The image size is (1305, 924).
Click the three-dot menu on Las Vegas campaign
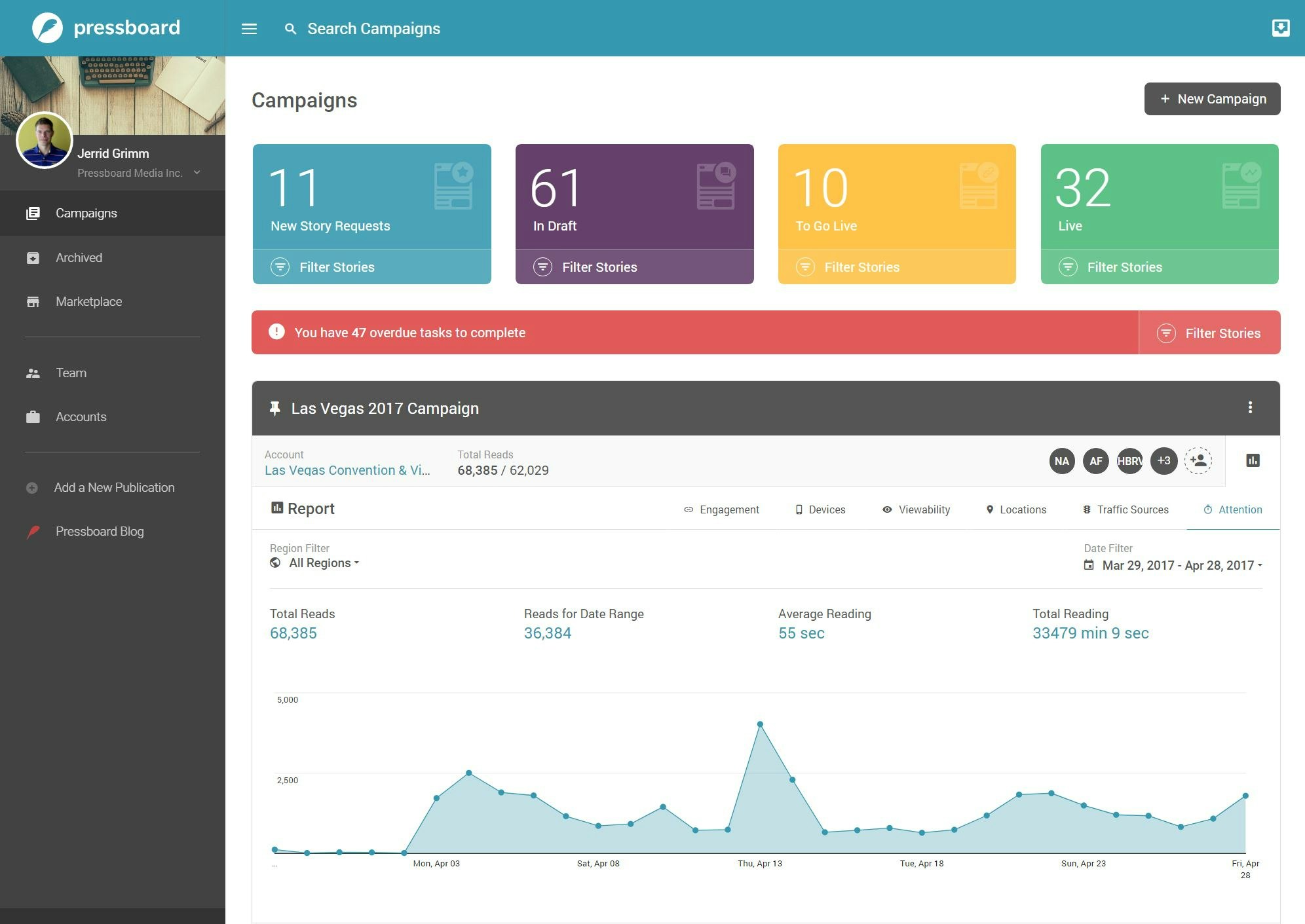click(1250, 407)
